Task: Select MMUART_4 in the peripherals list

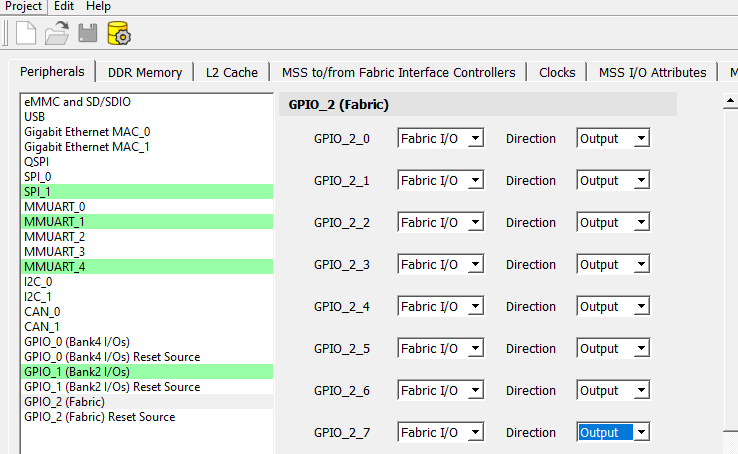Action: pos(54,267)
